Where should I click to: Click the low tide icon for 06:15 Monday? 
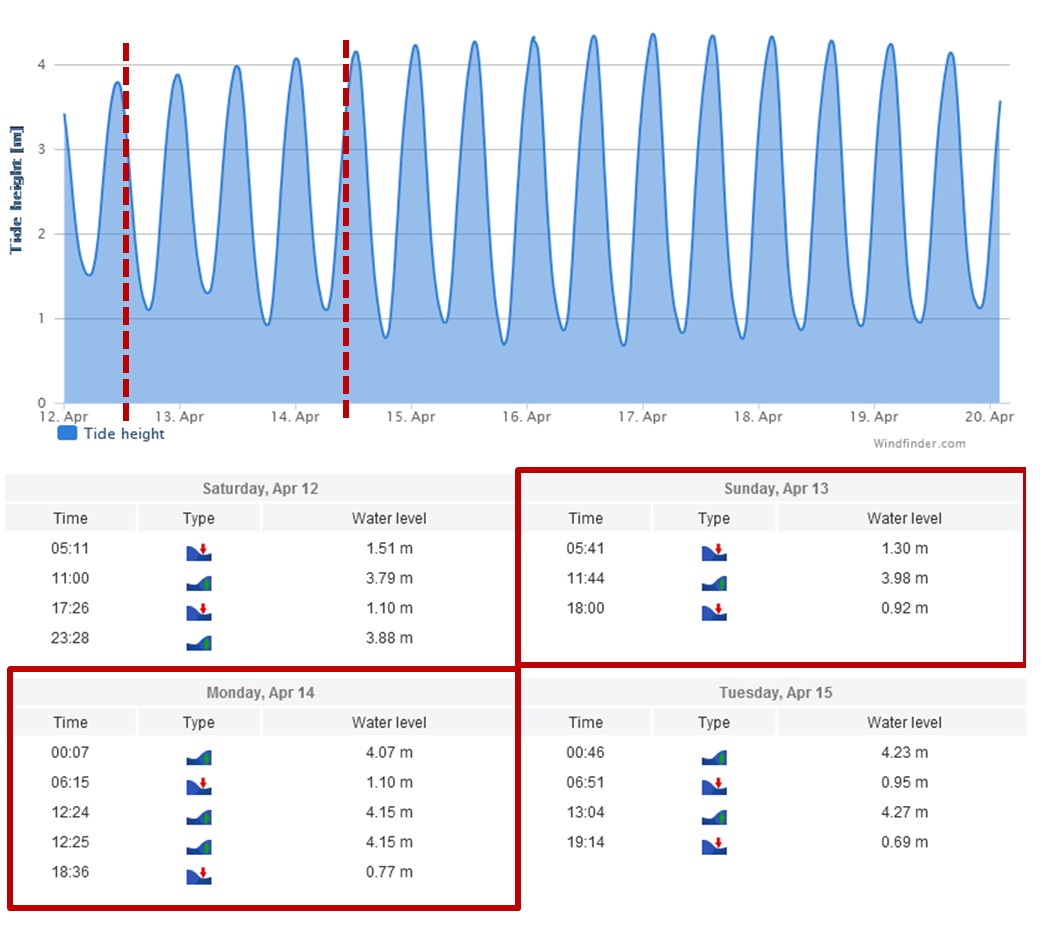pyautogui.click(x=199, y=786)
